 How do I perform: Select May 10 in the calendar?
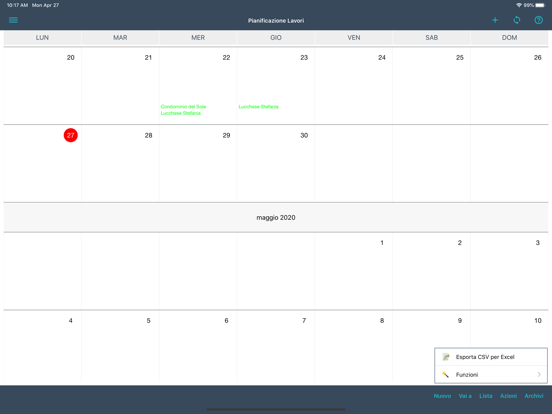[x=538, y=320]
